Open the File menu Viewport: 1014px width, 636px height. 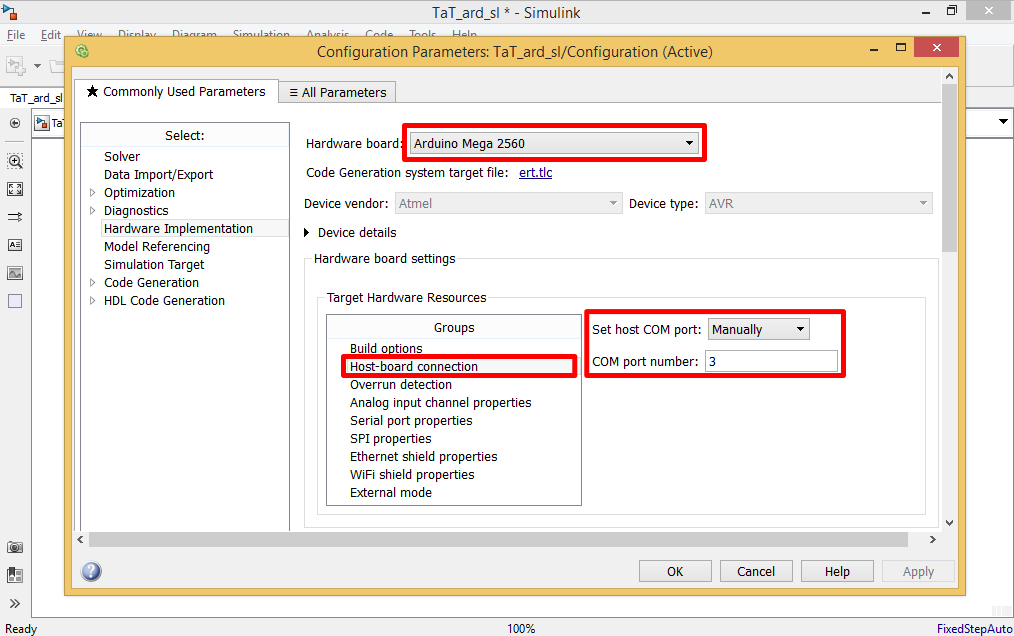coord(16,35)
